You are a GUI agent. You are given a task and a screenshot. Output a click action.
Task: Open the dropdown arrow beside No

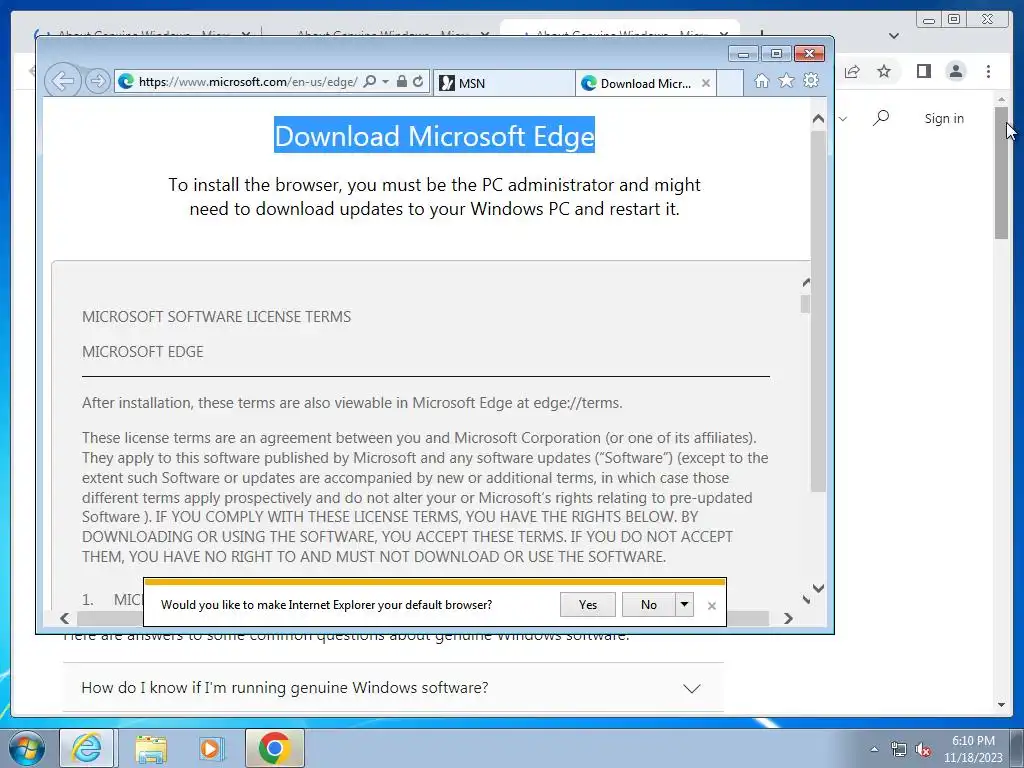[x=684, y=605]
